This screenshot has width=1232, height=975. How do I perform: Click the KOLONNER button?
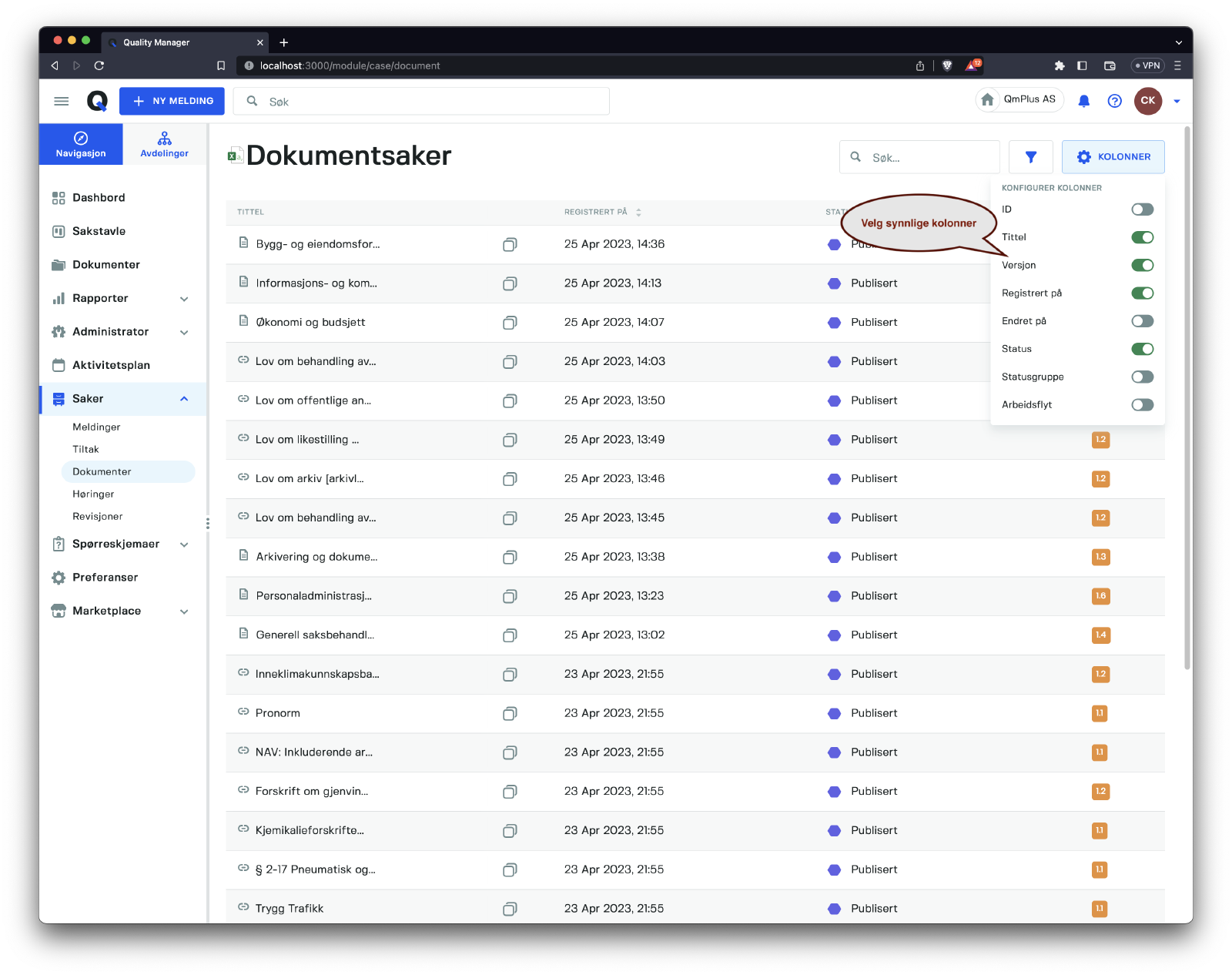click(1113, 157)
